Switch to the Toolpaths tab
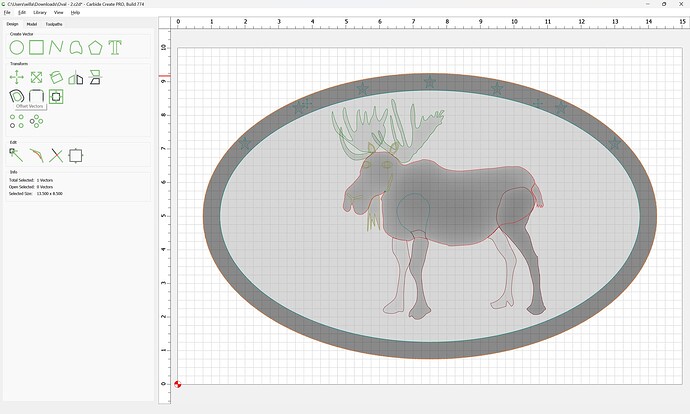Image resolution: width=690 pixels, height=414 pixels. tap(54, 24)
